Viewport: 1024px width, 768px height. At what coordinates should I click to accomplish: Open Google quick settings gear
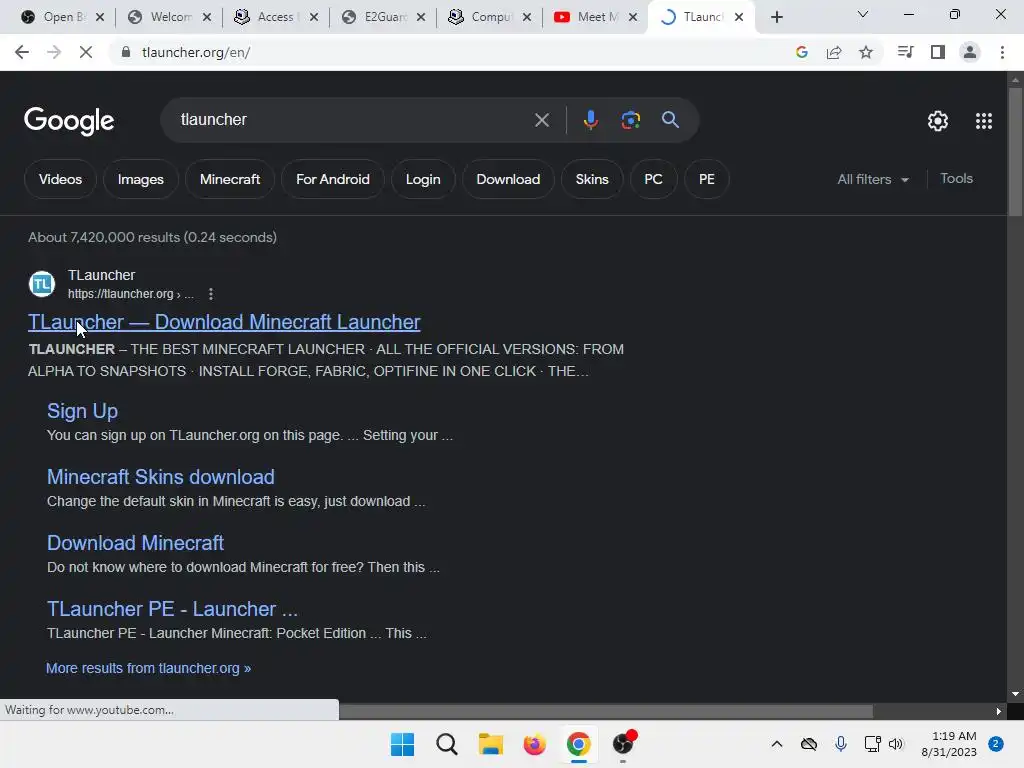tap(938, 121)
